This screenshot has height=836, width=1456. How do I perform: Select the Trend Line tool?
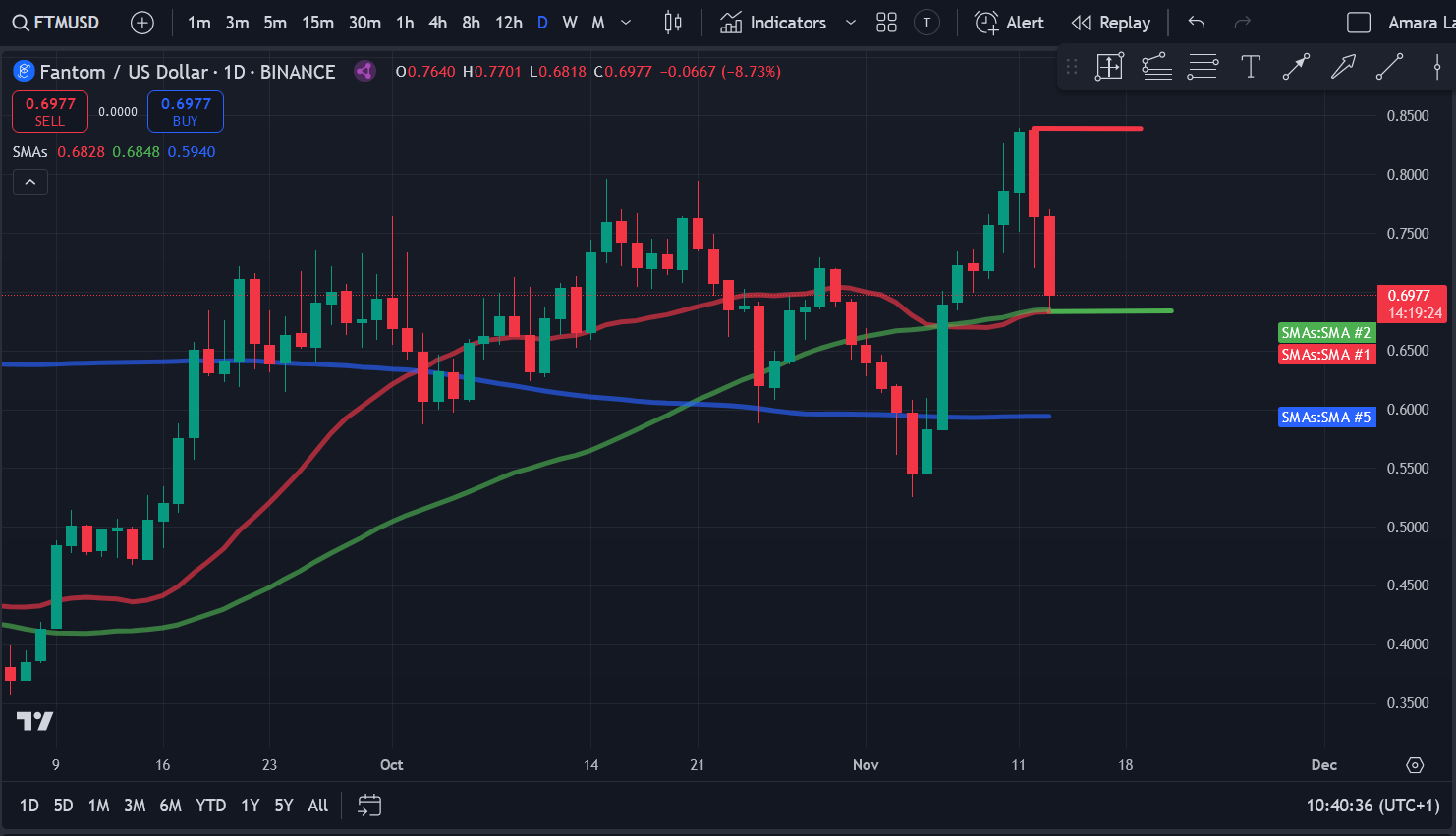pos(1389,67)
